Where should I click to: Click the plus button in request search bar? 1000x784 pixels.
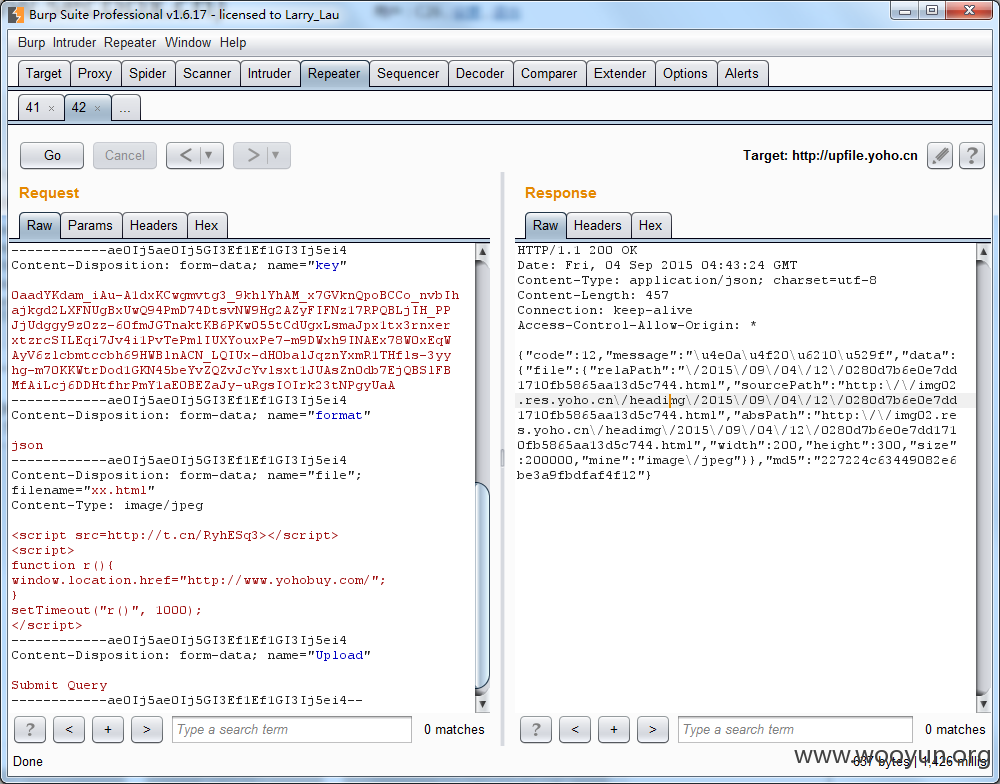(108, 729)
